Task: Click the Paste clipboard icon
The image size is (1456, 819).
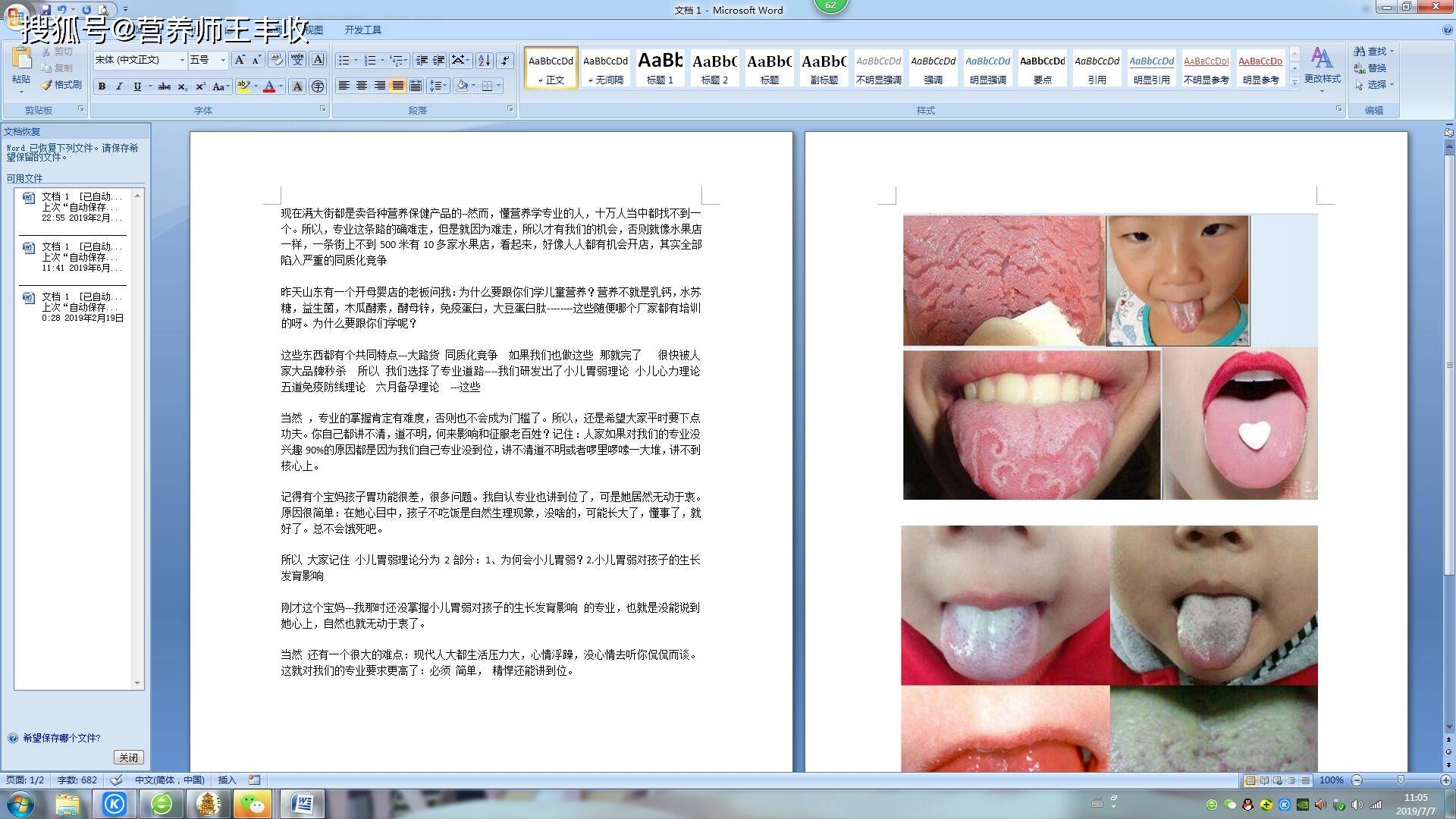Action: (21, 58)
